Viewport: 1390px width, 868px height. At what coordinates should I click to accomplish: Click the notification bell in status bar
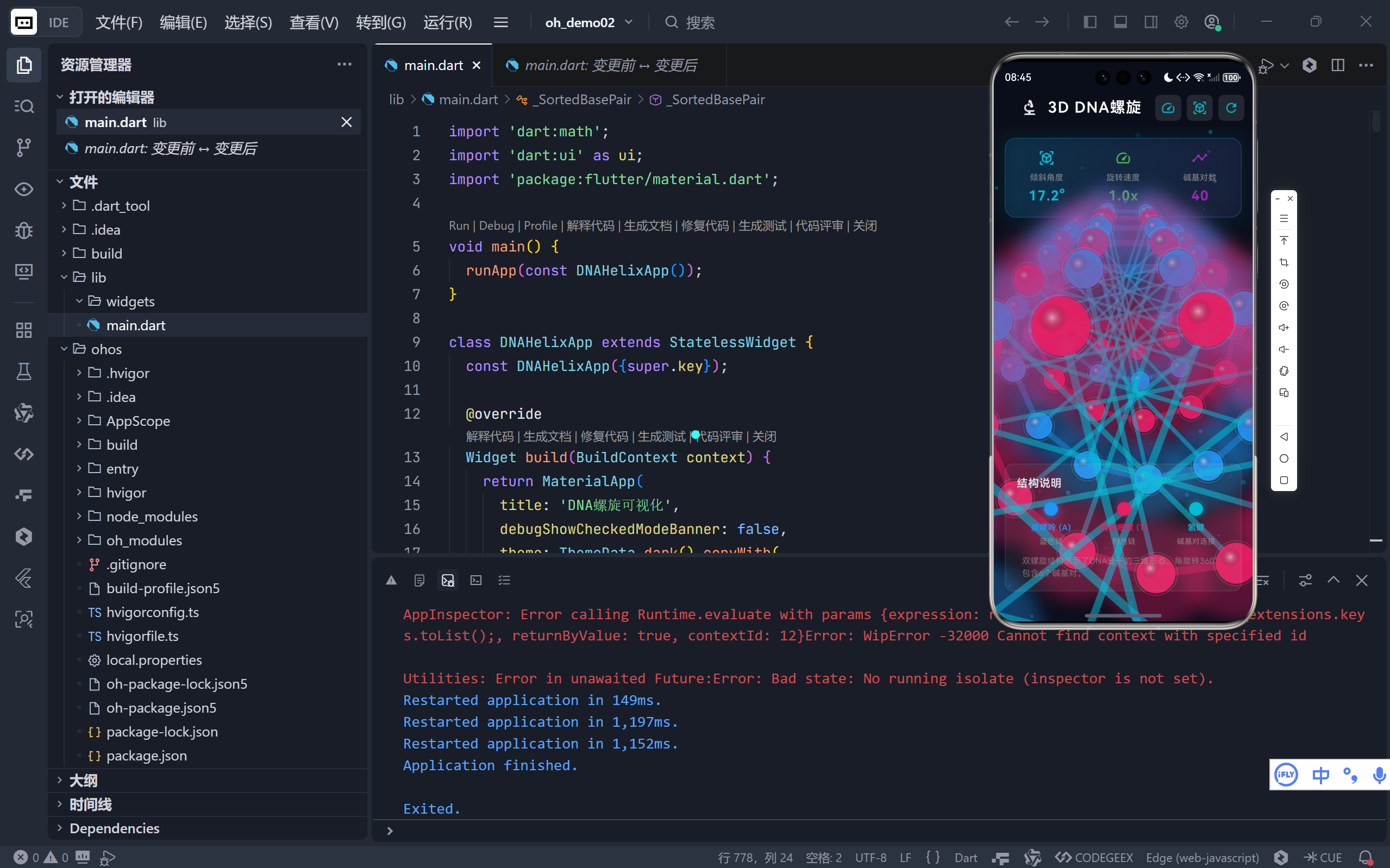pos(1366,857)
